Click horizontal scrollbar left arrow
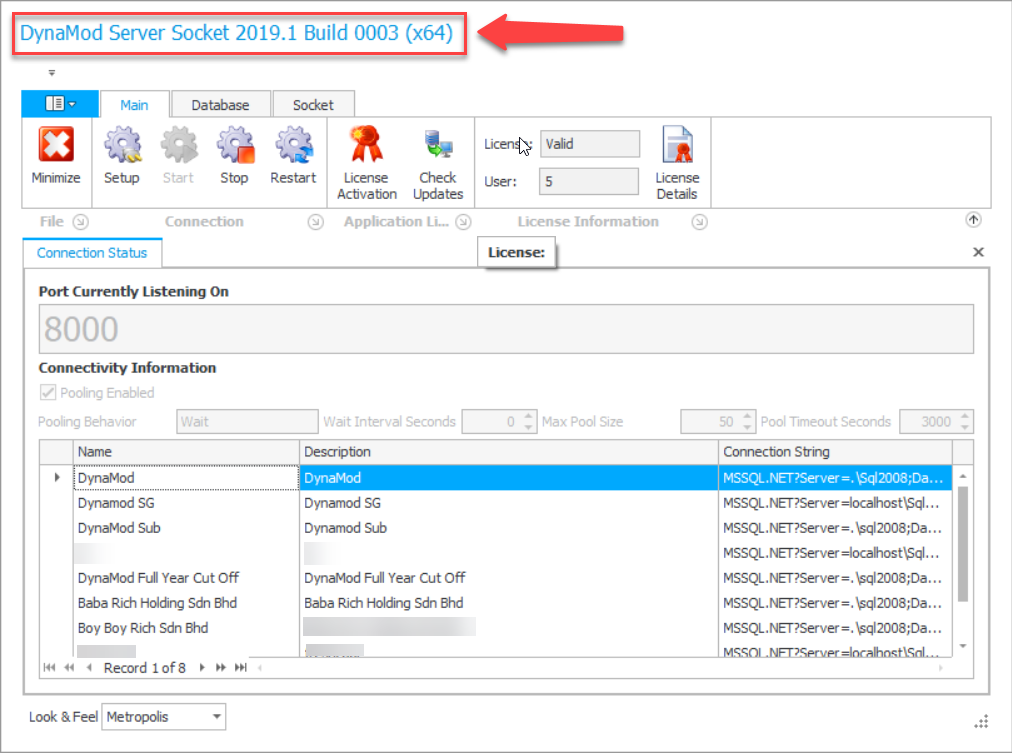 coord(259,668)
